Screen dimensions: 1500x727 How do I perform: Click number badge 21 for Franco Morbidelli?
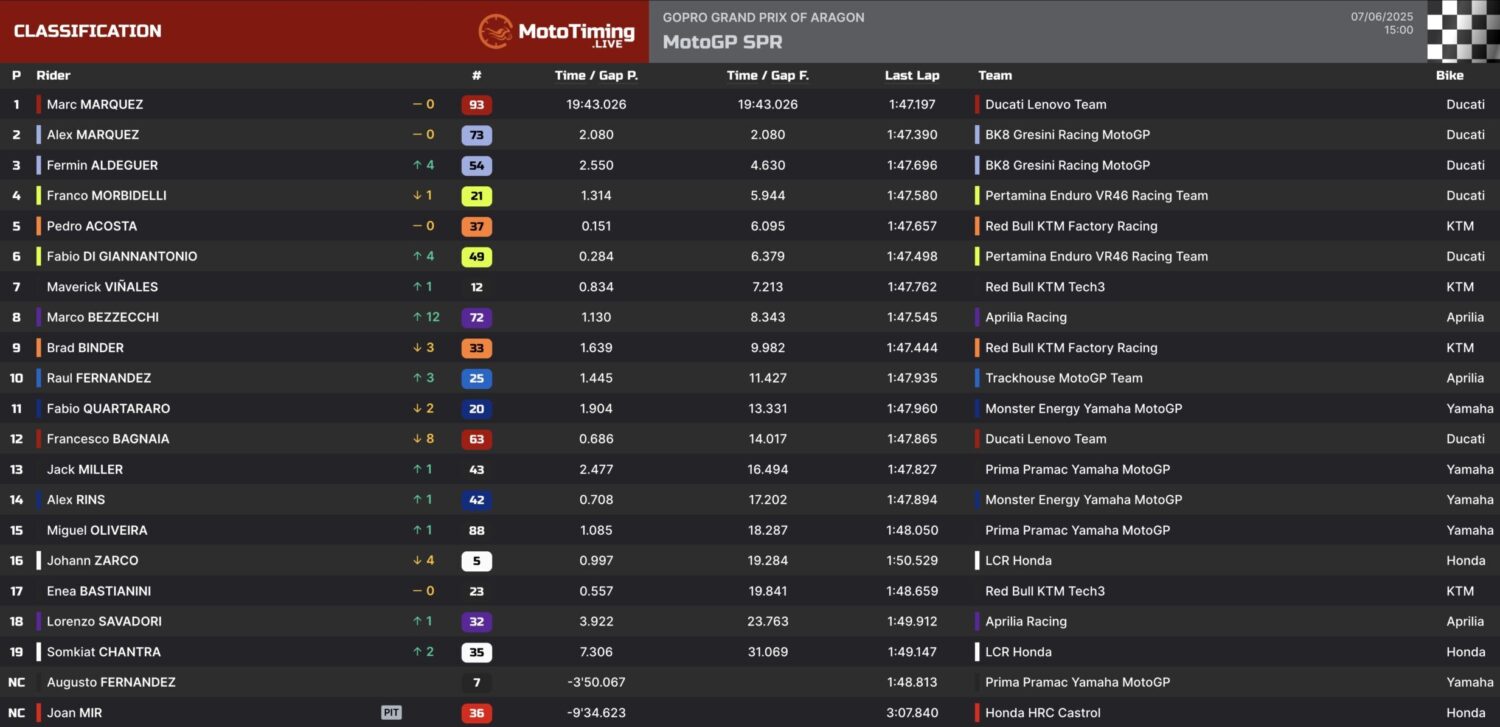[476, 196]
